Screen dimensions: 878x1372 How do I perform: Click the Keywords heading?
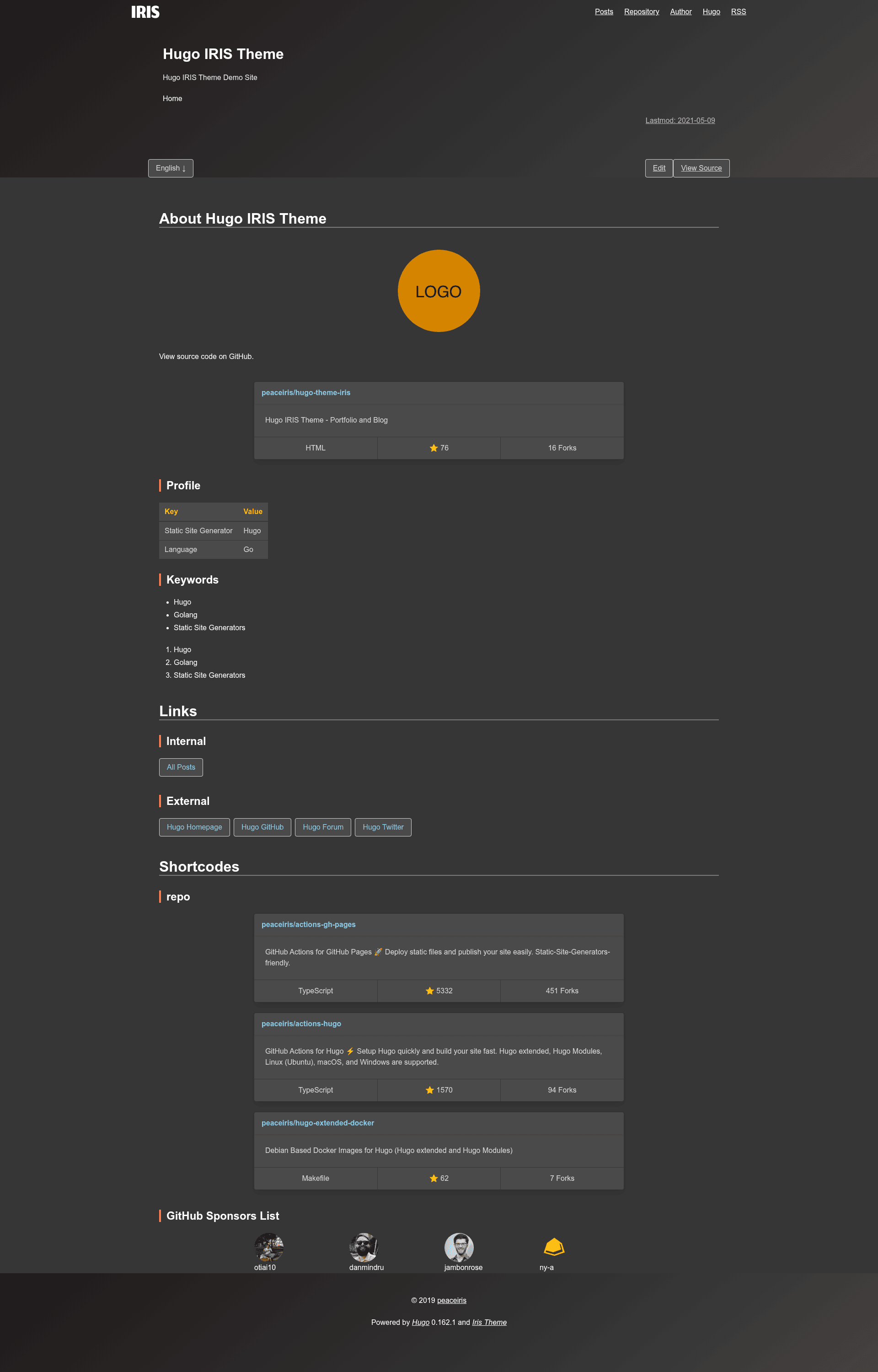[x=192, y=580]
